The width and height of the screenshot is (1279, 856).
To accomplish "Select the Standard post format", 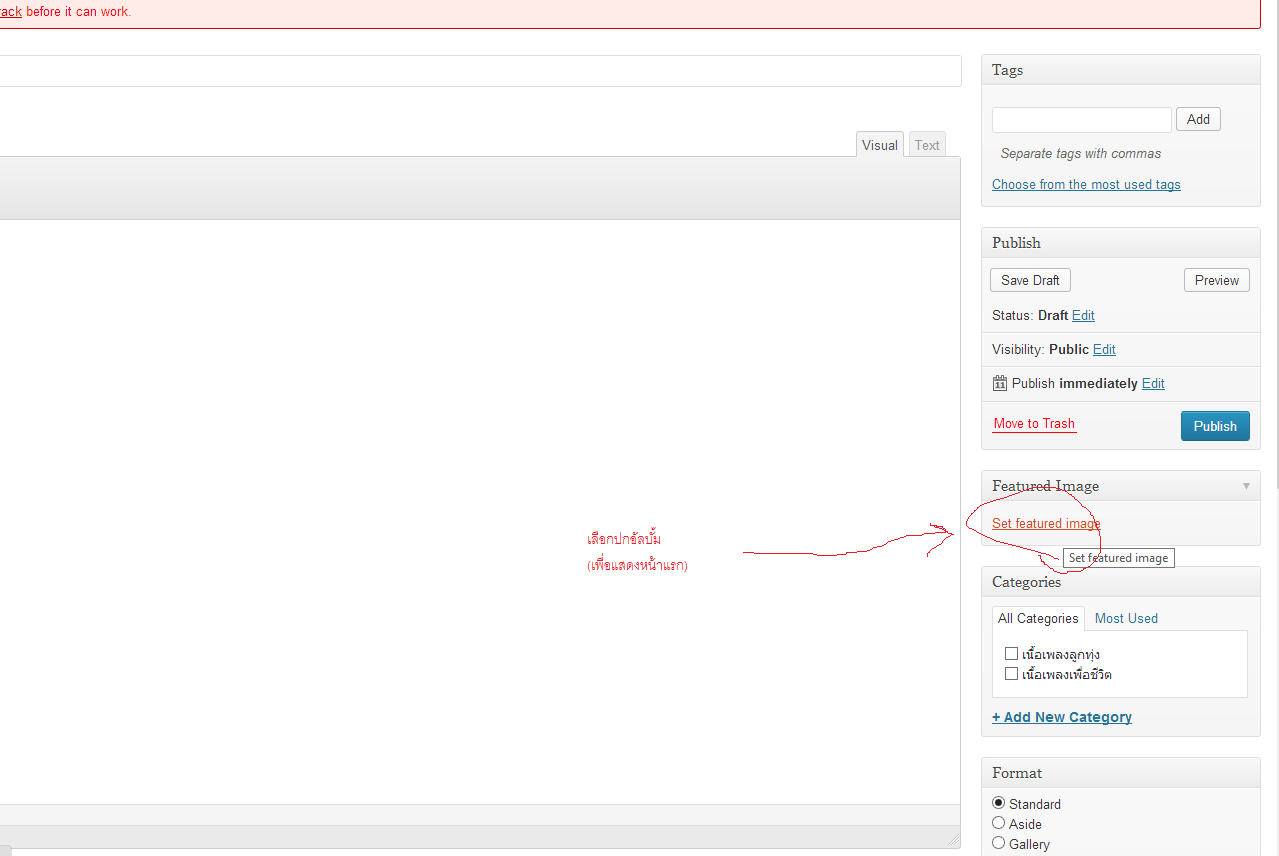I will (998, 803).
